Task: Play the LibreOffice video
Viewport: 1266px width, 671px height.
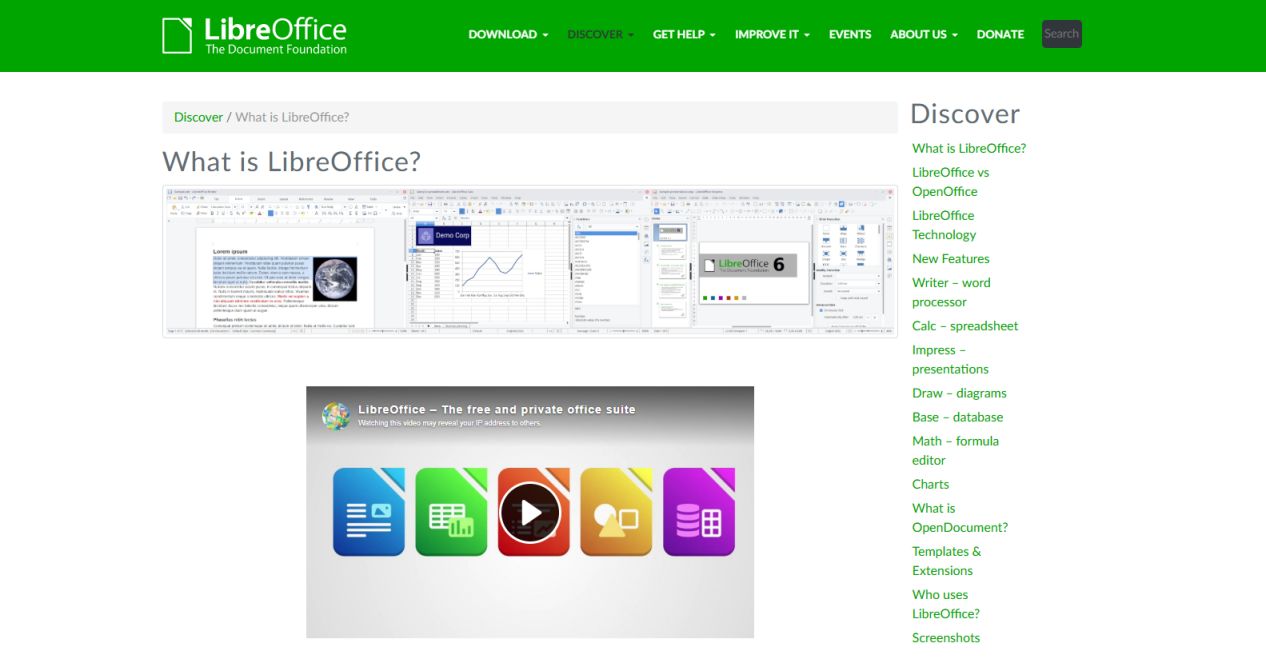Action: click(530, 513)
